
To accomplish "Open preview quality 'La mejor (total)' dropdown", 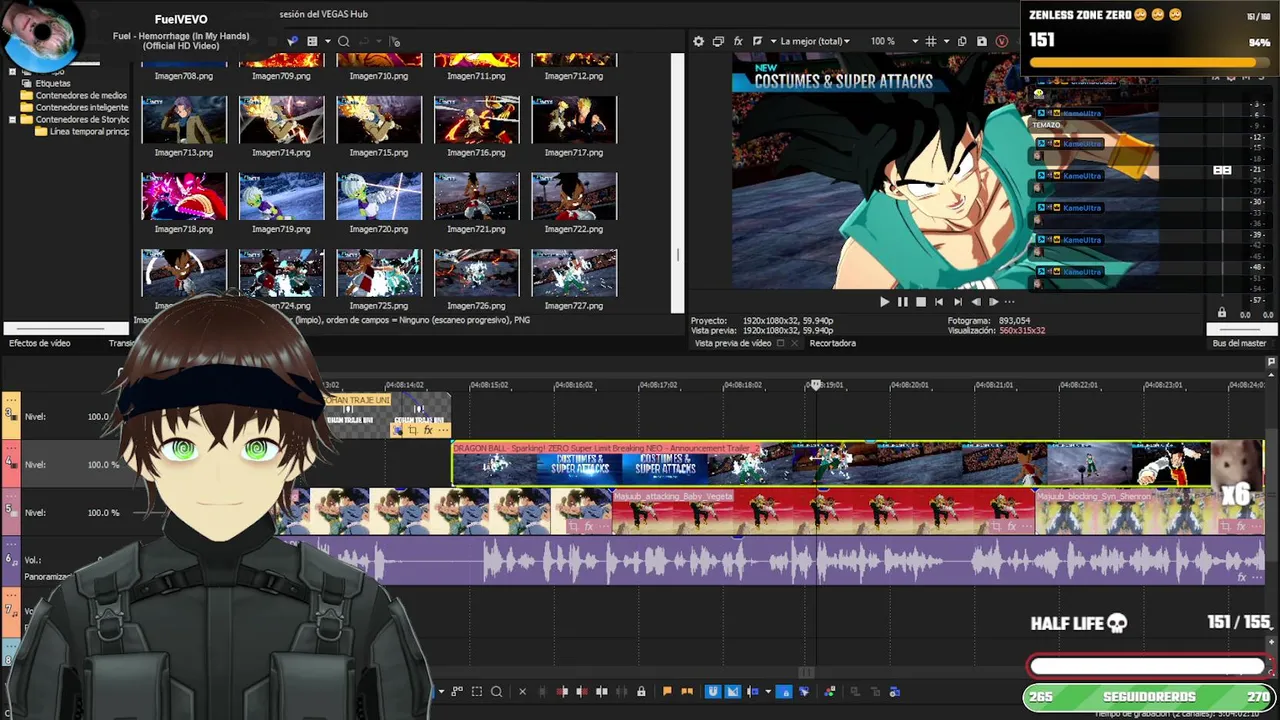I will pyautogui.click(x=814, y=41).
